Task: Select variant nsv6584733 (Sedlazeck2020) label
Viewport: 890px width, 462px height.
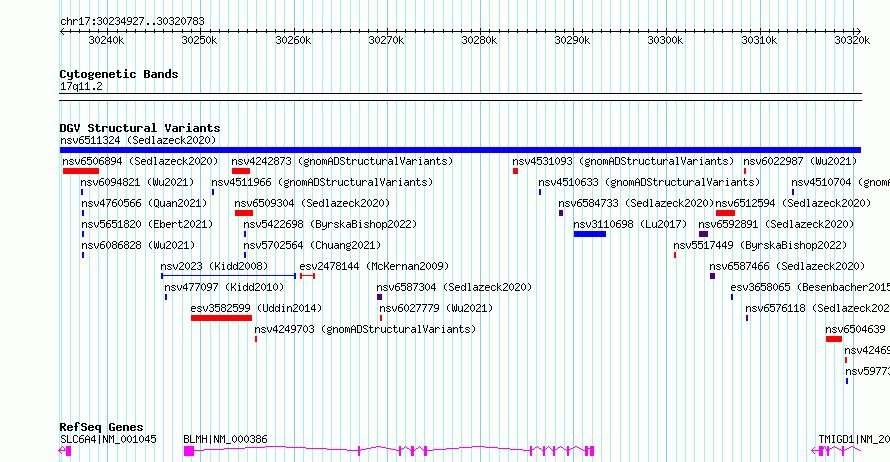Action: coord(636,203)
